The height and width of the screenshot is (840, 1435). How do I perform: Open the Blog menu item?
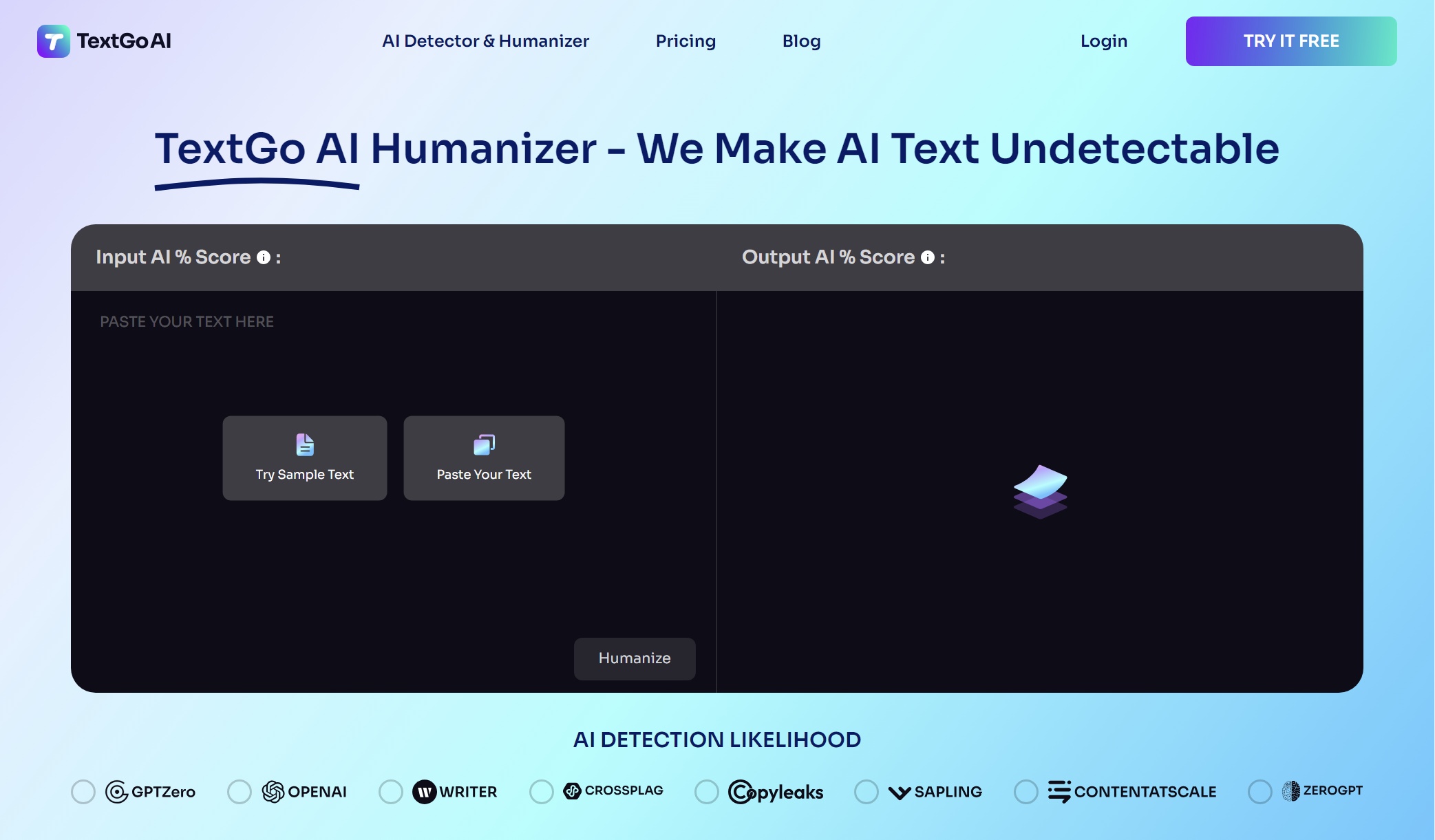click(x=801, y=40)
